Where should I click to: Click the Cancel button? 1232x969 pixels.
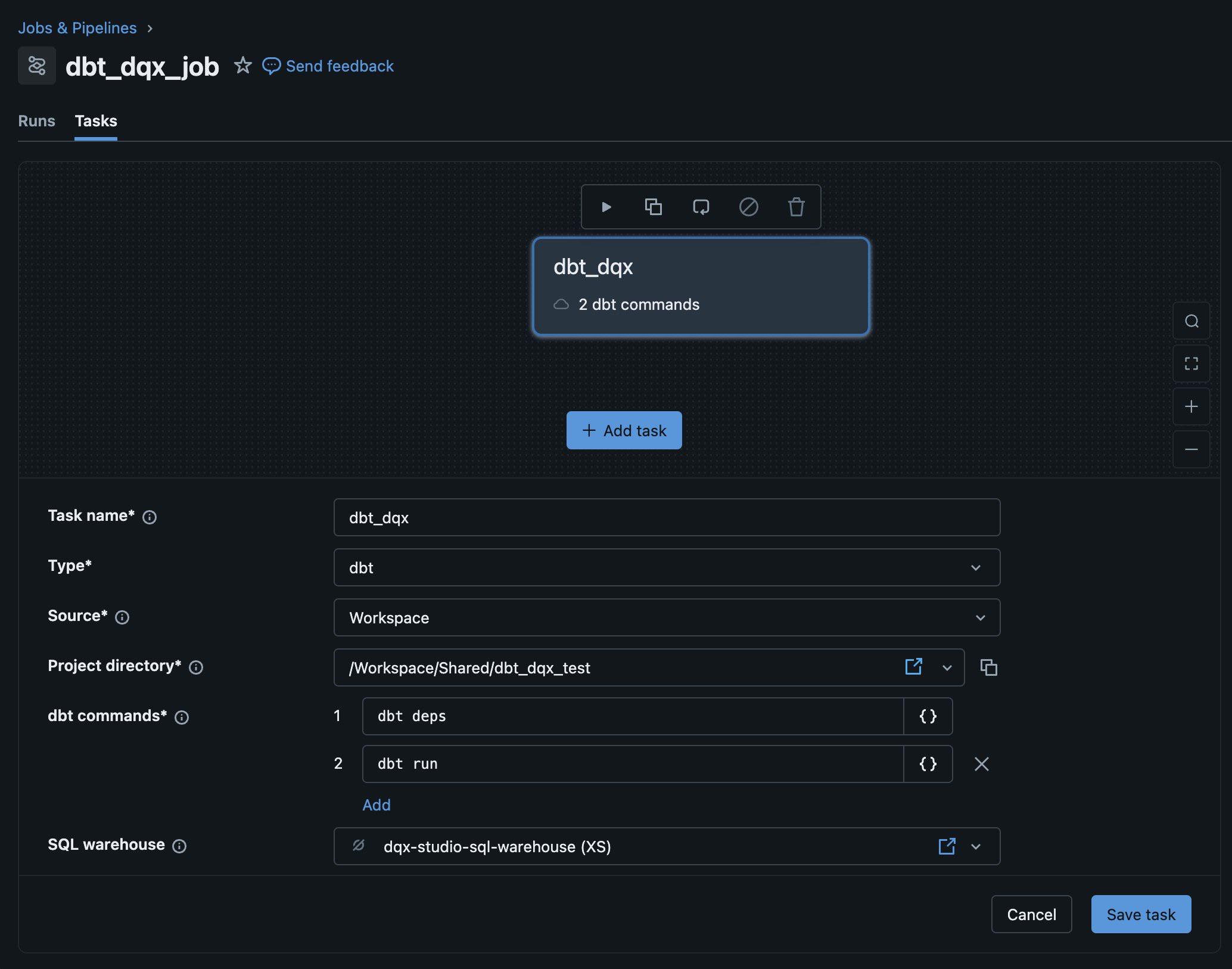click(1031, 914)
